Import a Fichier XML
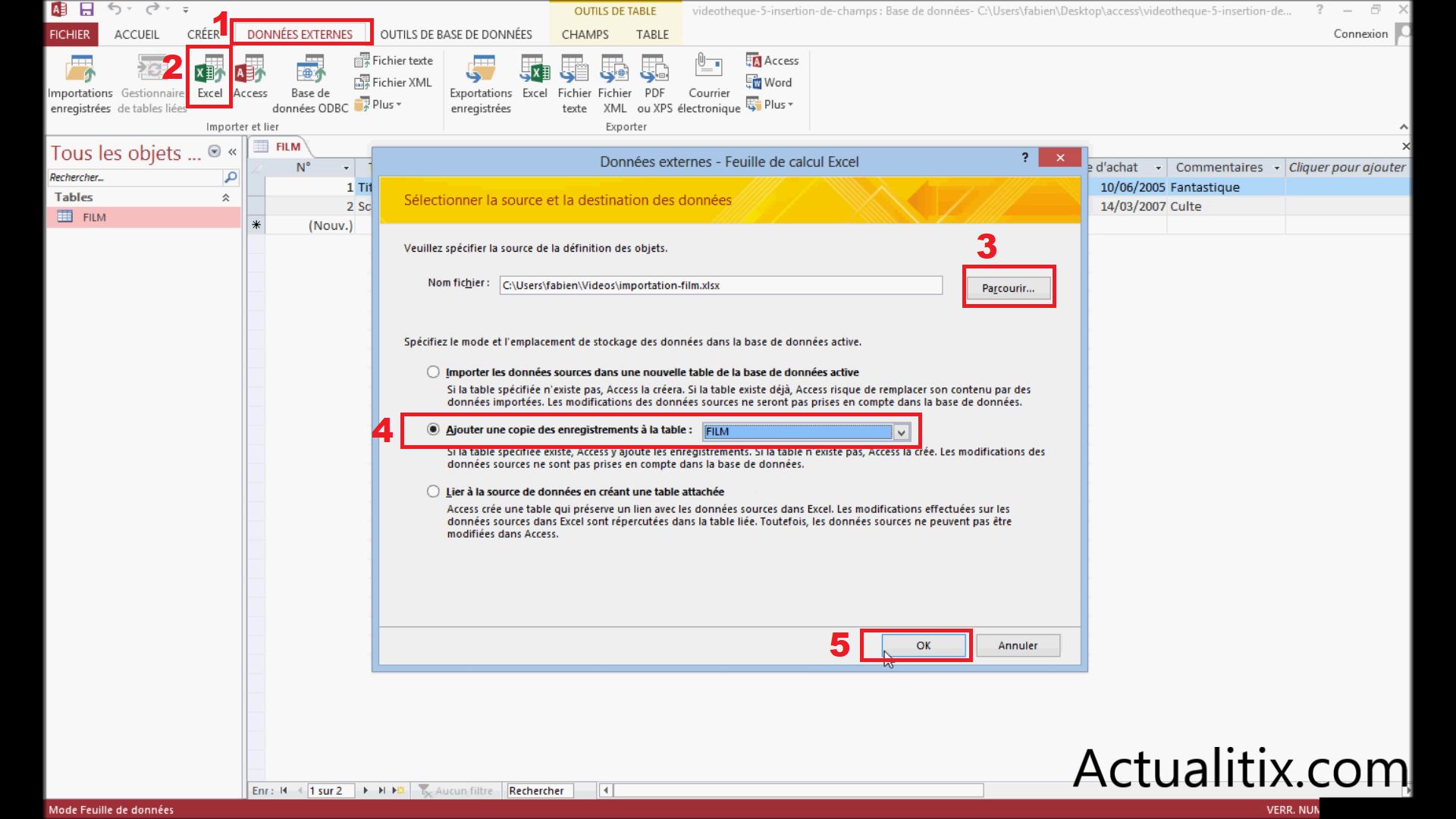Image resolution: width=1456 pixels, height=819 pixels. [x=393, y=82]
